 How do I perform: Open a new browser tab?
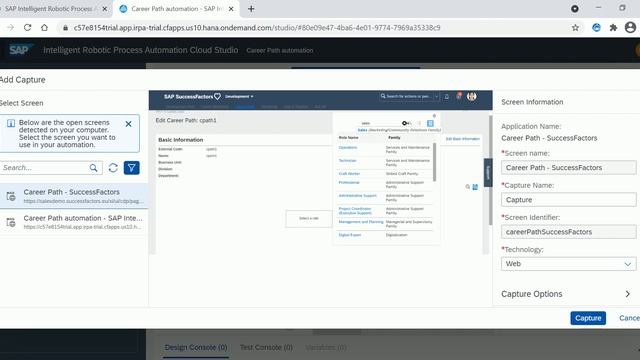point(251,9)
